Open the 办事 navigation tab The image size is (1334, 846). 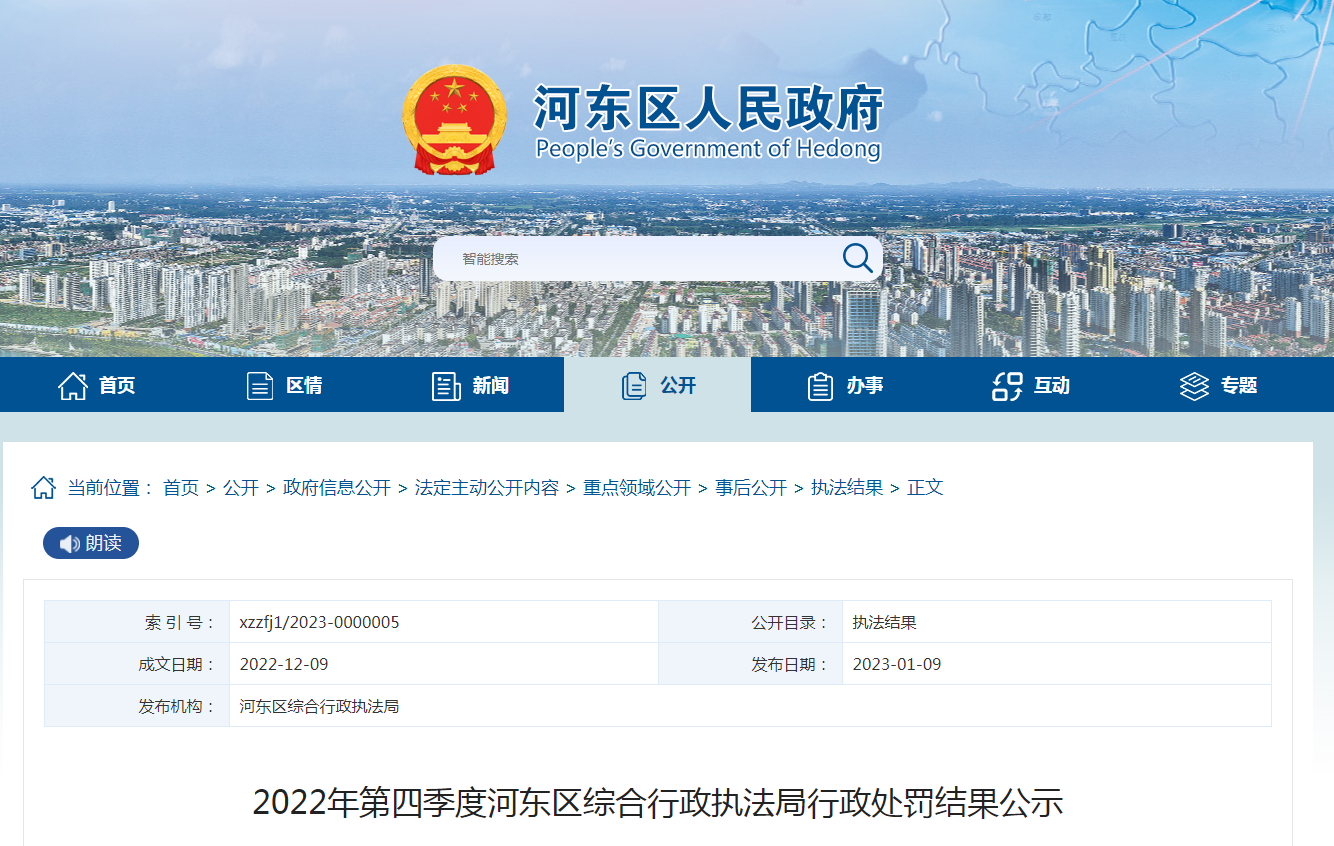pos(864,386)
